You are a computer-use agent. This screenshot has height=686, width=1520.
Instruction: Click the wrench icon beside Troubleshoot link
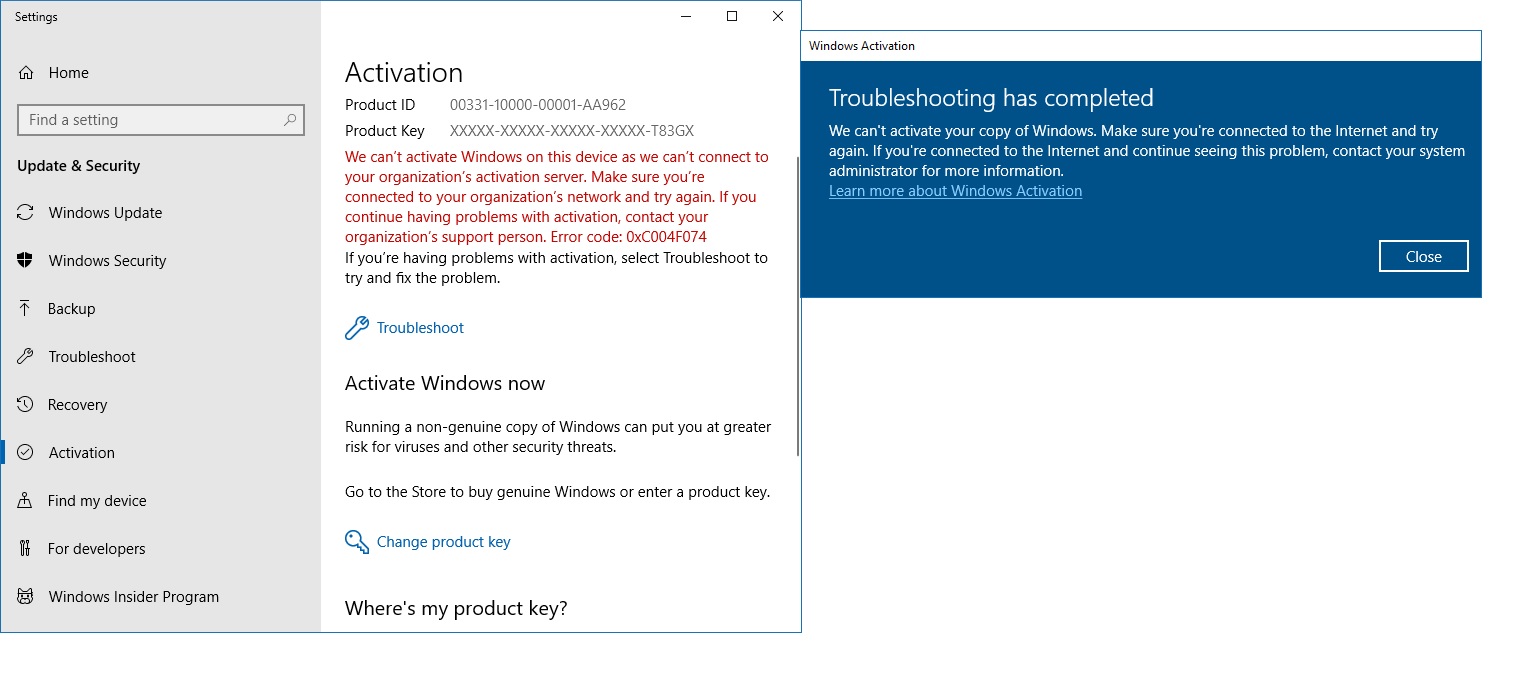(x=357, y=328)
